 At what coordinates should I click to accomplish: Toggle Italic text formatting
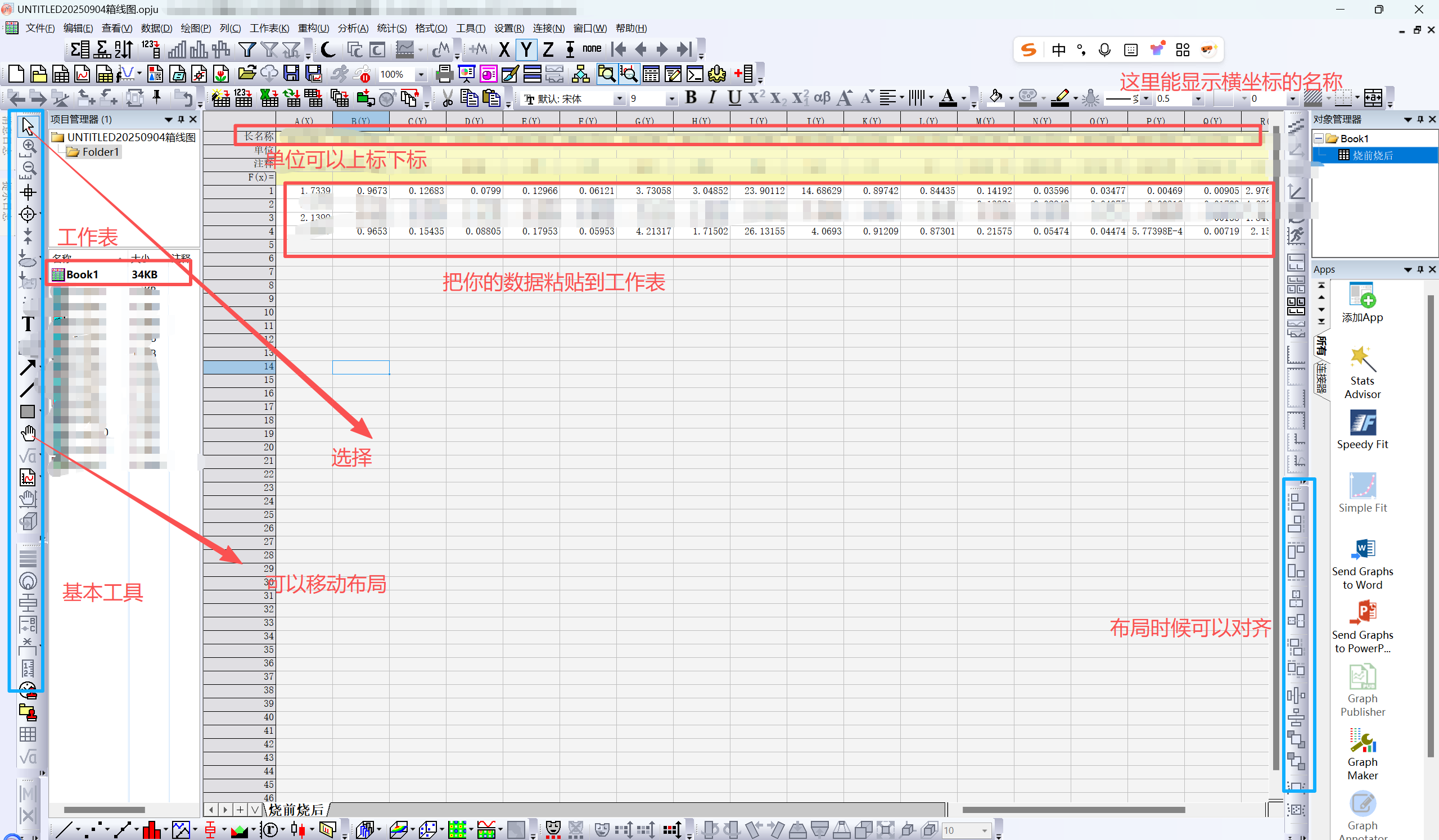click(712, 98)
